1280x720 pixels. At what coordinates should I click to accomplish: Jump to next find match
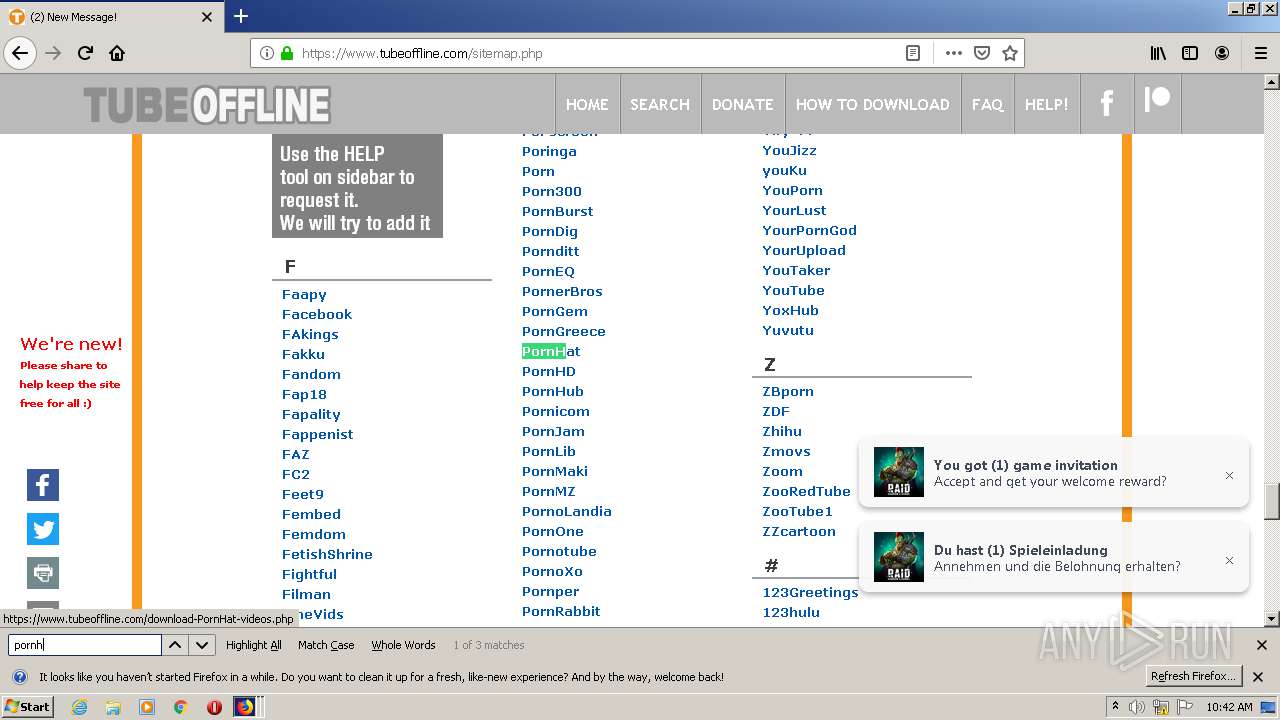coord(202,645)
